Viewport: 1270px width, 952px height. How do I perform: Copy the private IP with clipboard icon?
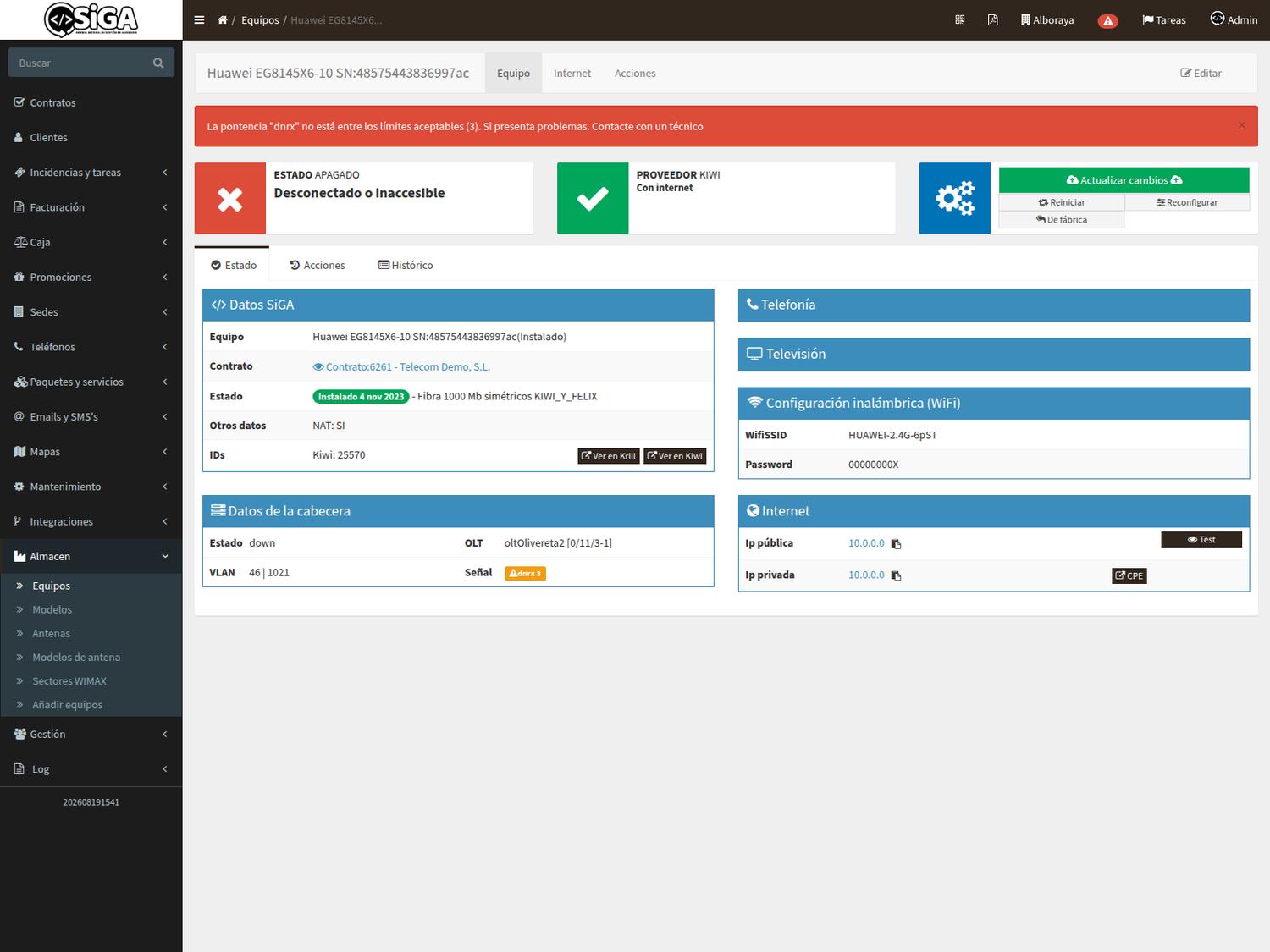[897, 575]
